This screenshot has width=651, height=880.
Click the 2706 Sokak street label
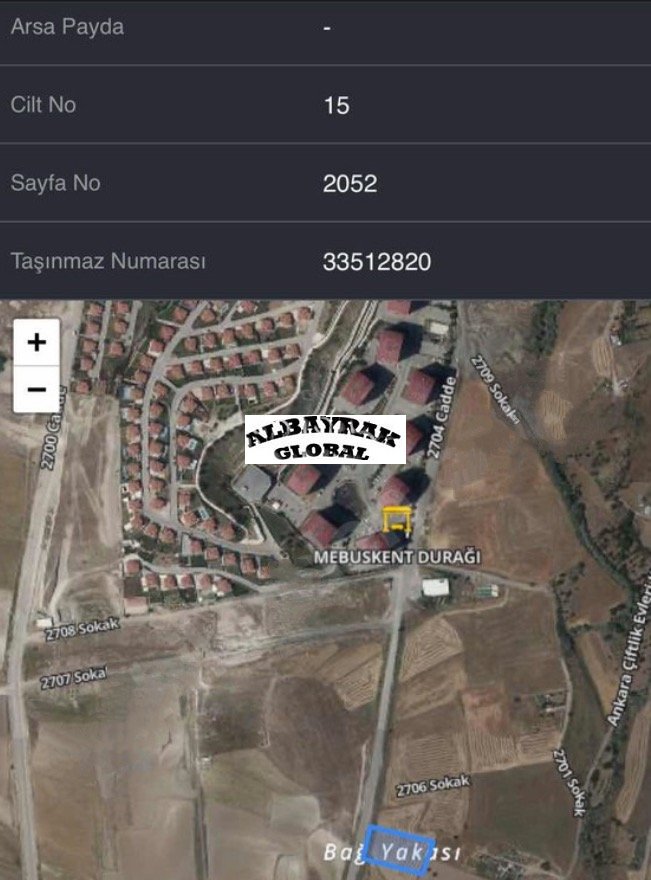pyautogui.click(x=433, y=786)
